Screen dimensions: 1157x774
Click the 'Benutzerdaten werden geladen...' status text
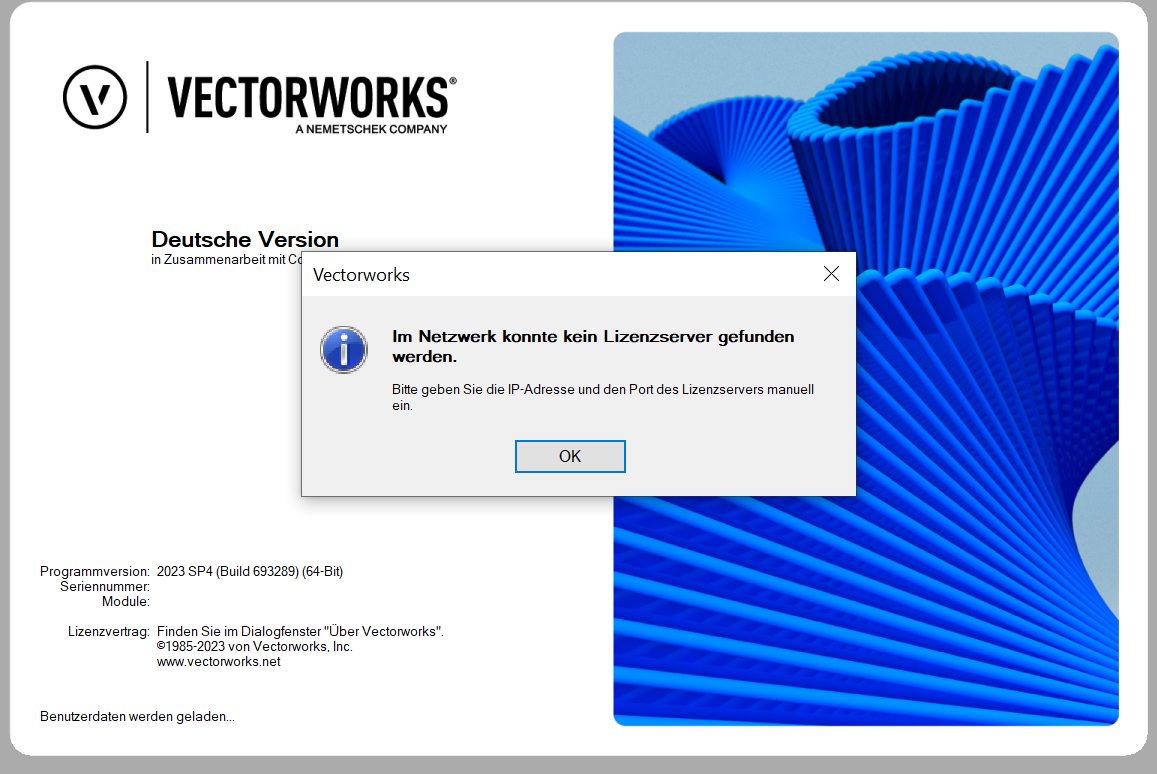[x=137, y=716]
